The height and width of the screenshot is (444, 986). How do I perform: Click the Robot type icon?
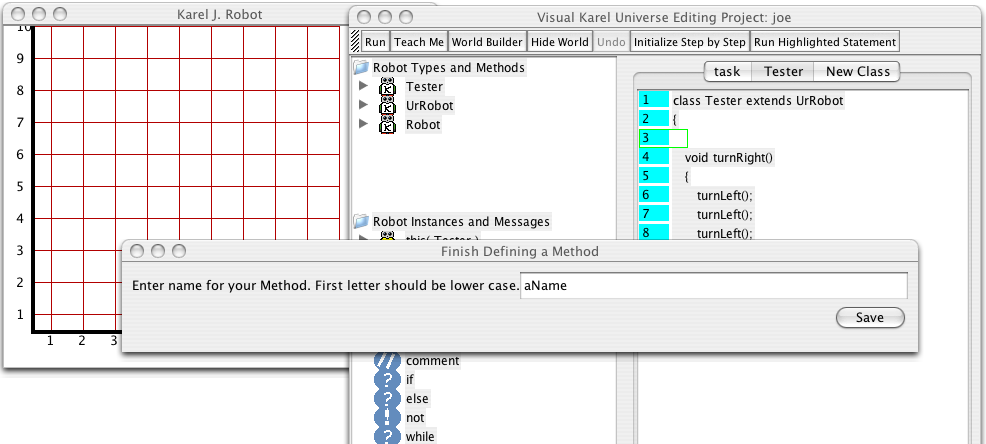point(387,125)
